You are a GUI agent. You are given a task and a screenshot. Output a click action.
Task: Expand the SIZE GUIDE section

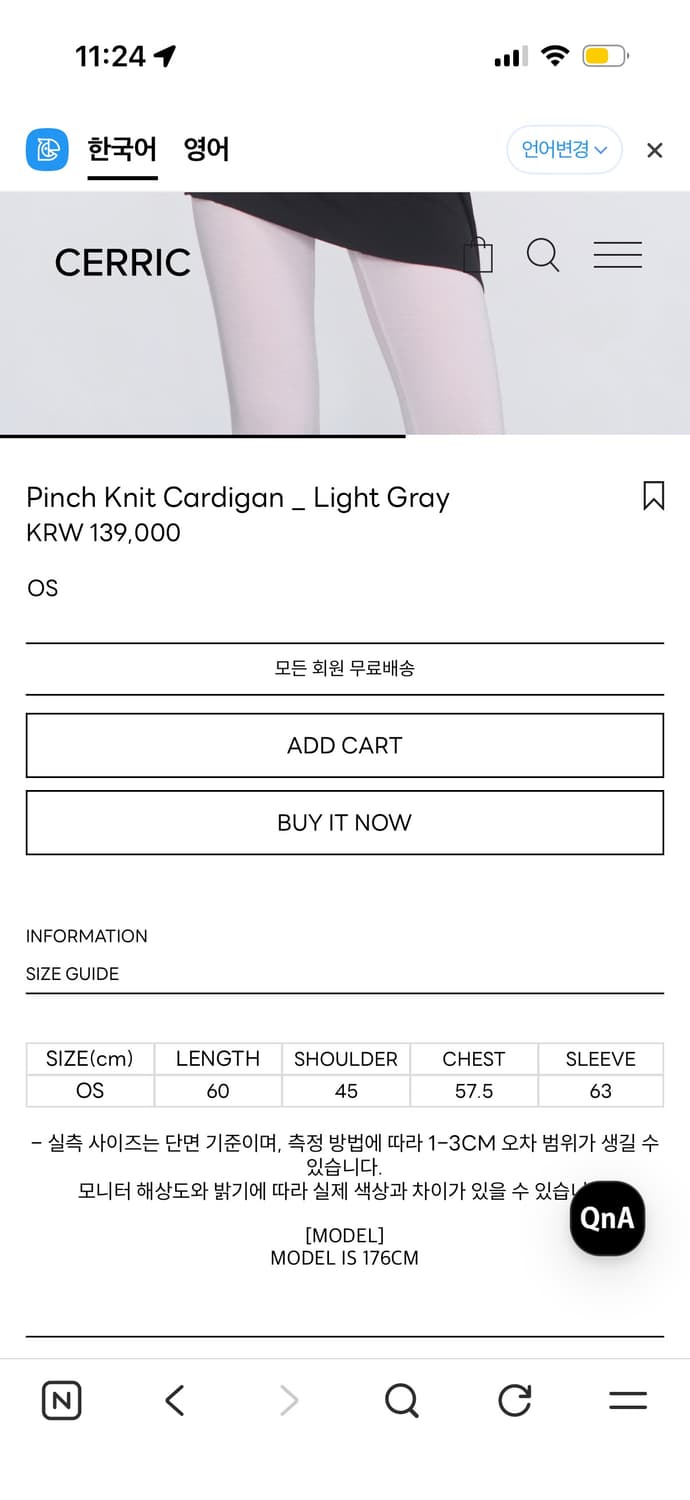72,974
